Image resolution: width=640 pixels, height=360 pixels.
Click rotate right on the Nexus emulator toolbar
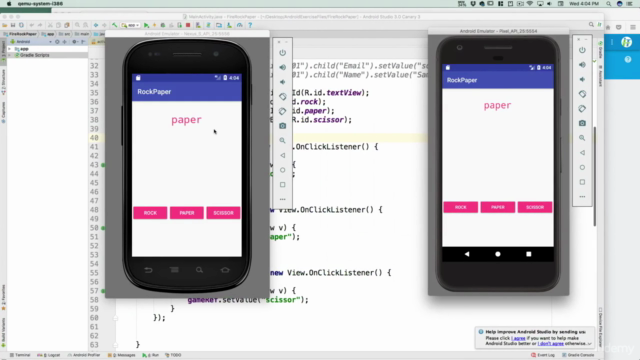click(282, 111)
